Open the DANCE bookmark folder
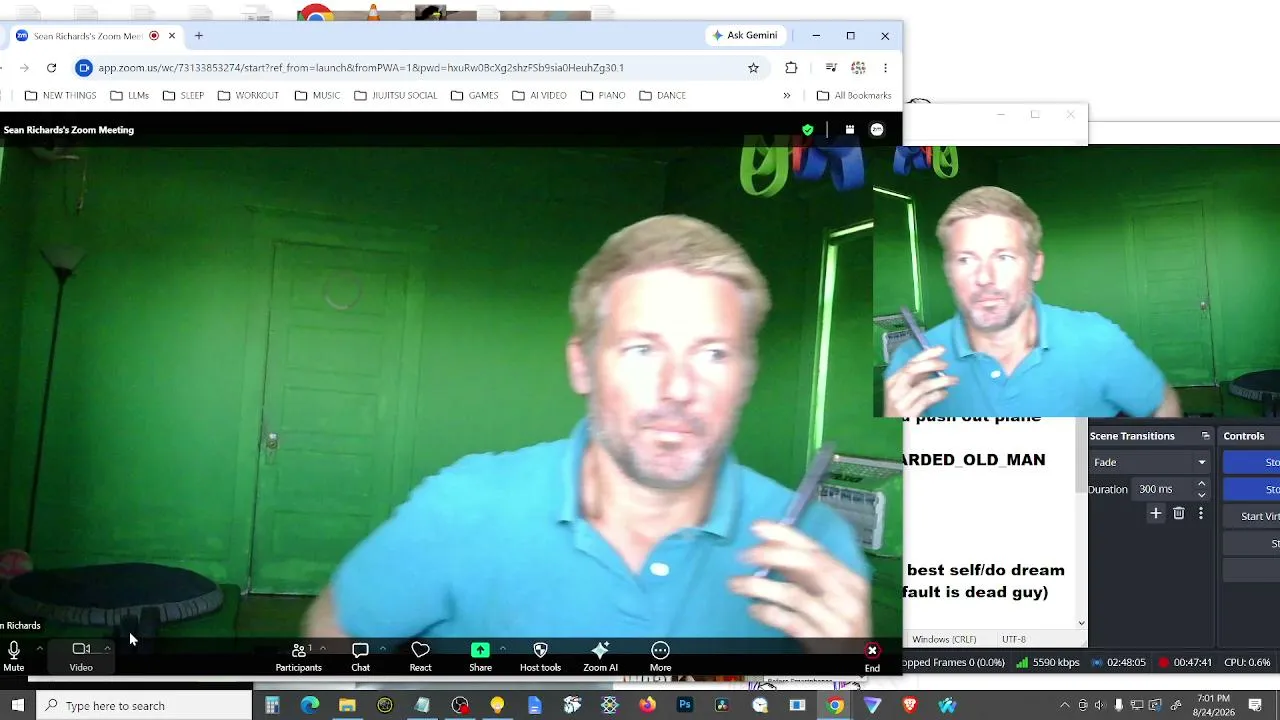The image size is (1280, 720). [662, 96]
